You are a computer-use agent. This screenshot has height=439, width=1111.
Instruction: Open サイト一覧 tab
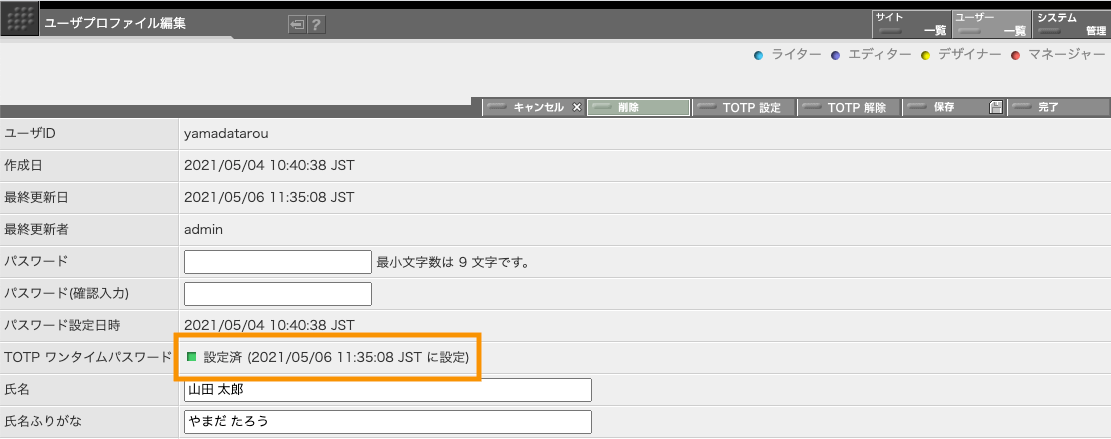pos(910,24)
